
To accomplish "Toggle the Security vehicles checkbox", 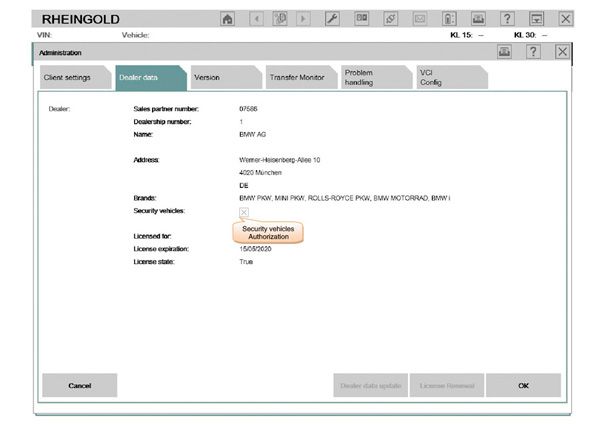I will coord(244,212).
